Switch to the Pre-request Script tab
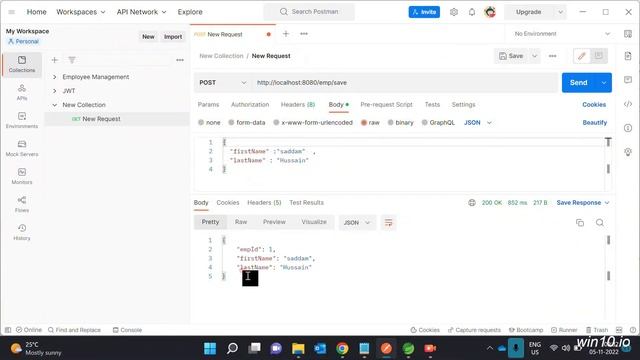This screenshot has height=360, width=640. coord(386,104)
